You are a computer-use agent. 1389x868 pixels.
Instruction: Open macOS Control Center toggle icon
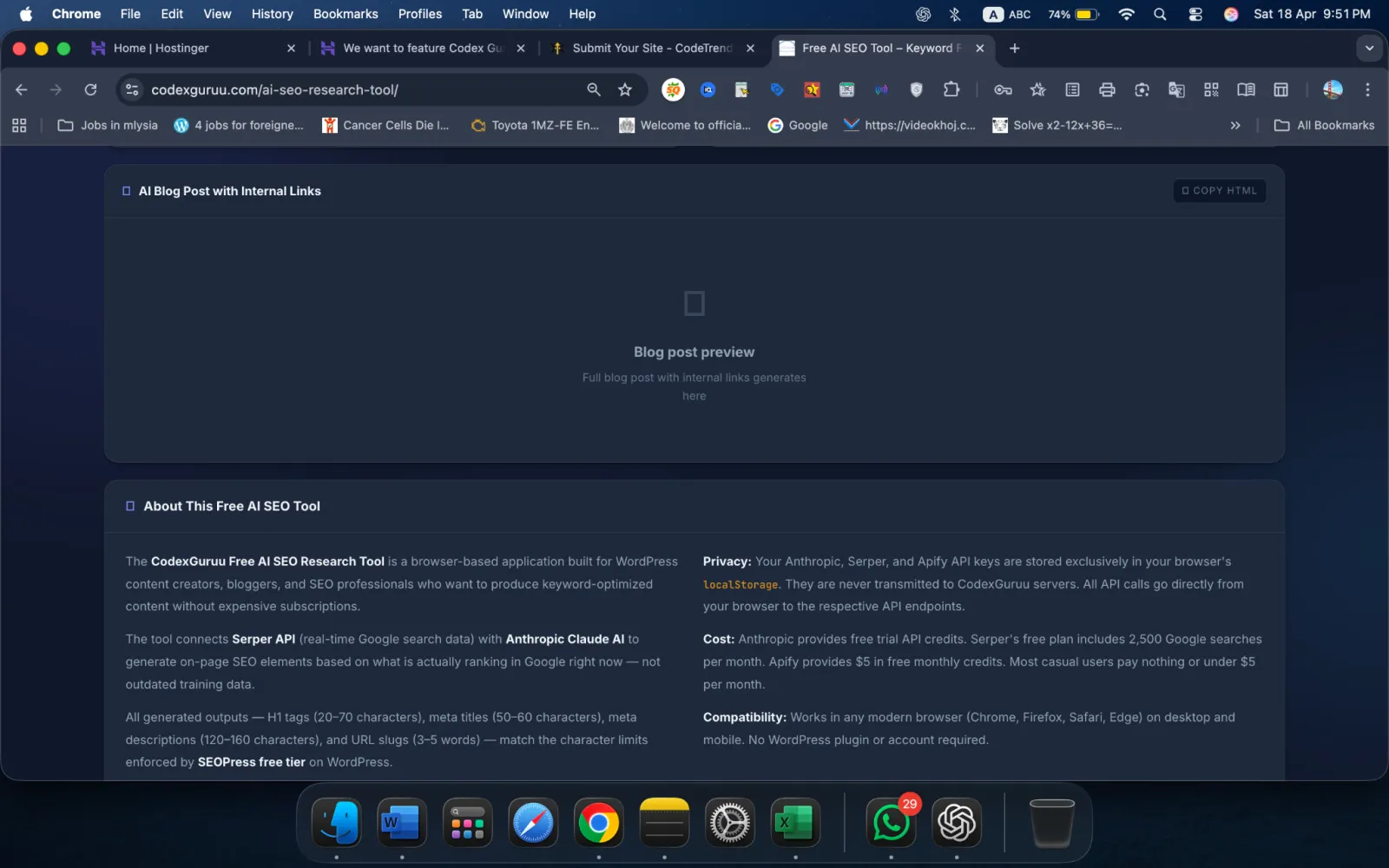(1195, 14)
